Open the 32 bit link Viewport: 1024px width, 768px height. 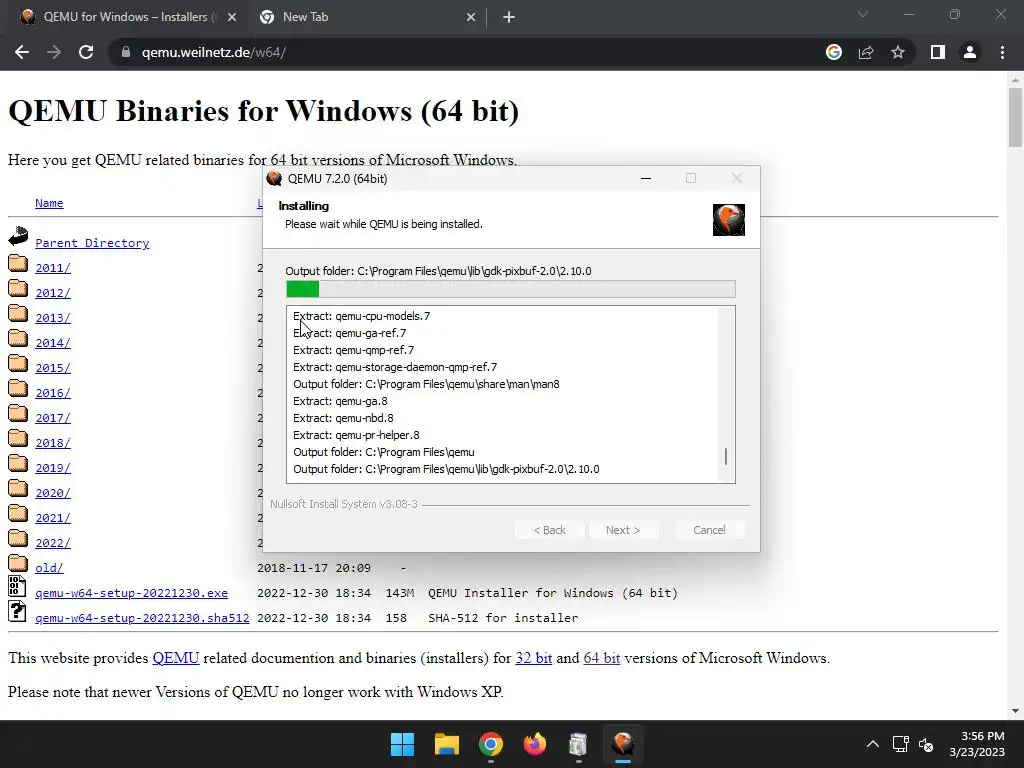[x=534, y=658]
